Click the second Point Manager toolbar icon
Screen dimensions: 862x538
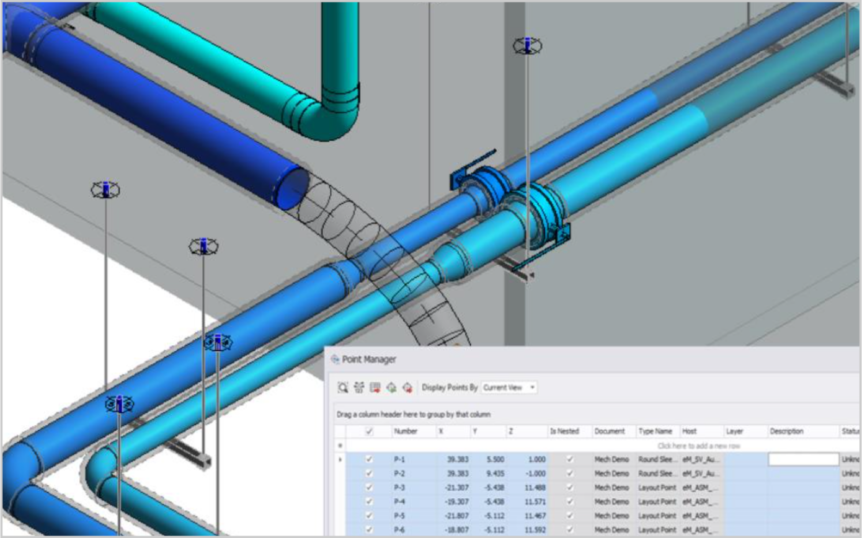coord(359,387)
